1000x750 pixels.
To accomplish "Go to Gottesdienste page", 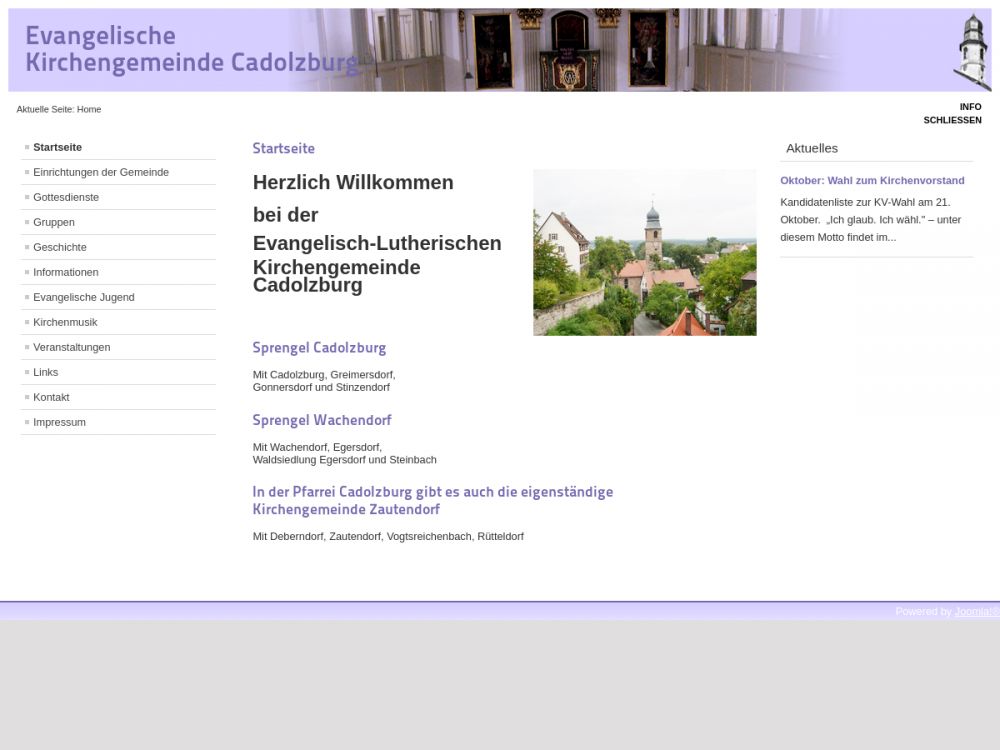I will 66,197.
